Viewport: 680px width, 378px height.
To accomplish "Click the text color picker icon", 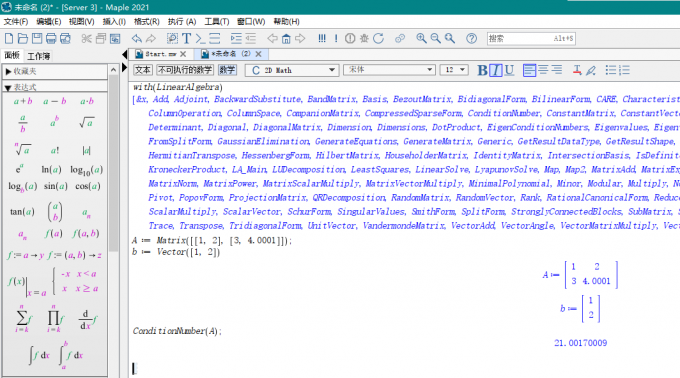I will (x=577, y=70).
